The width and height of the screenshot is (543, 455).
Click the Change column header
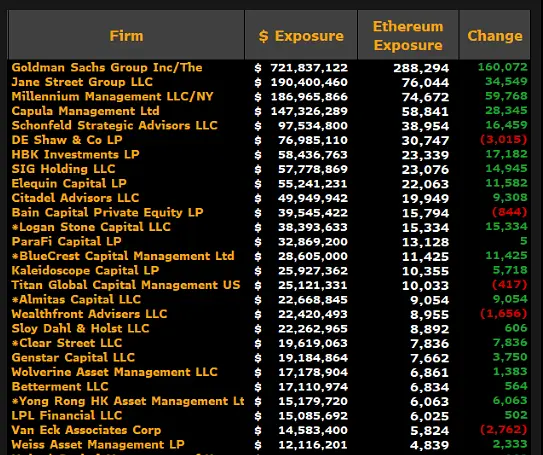[x=495, y=35]
